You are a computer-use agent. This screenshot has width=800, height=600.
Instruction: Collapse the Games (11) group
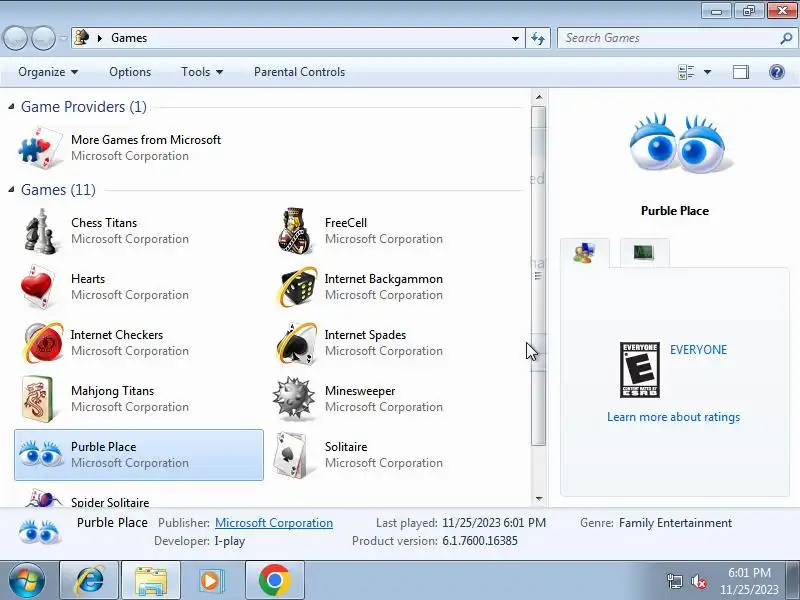[x=11, y=189]
